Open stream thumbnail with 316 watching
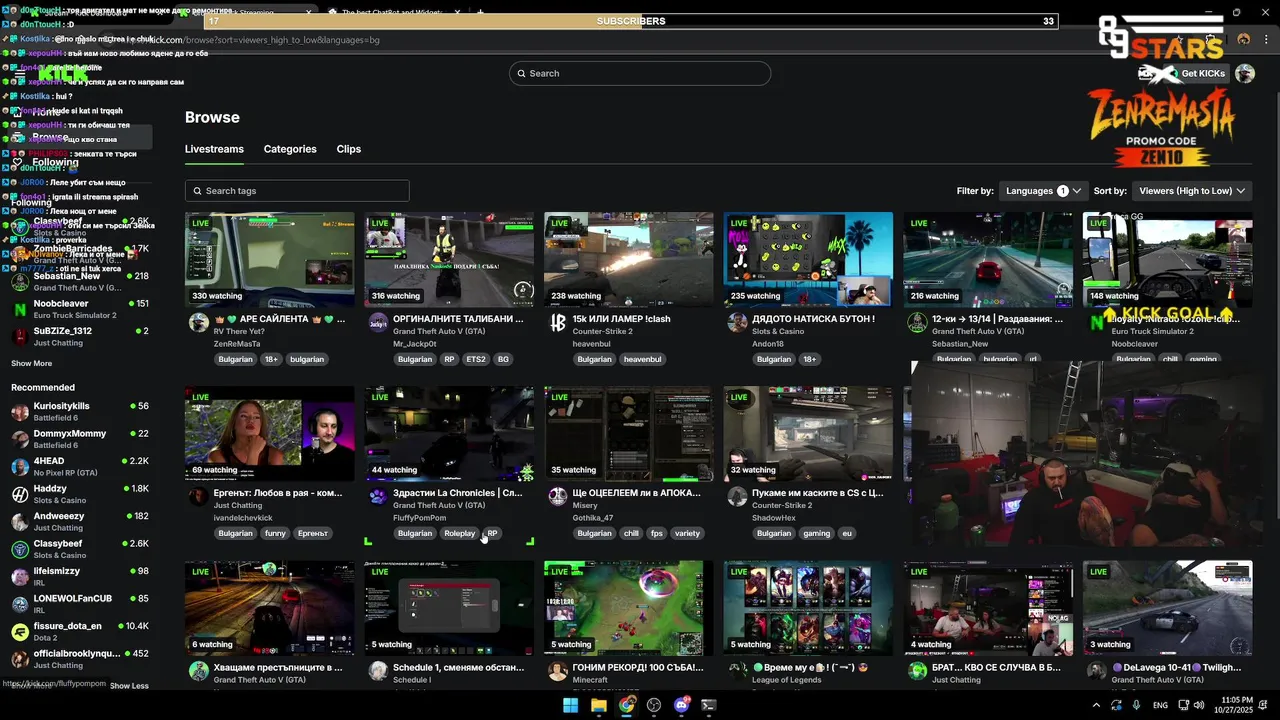 [449, 259]
